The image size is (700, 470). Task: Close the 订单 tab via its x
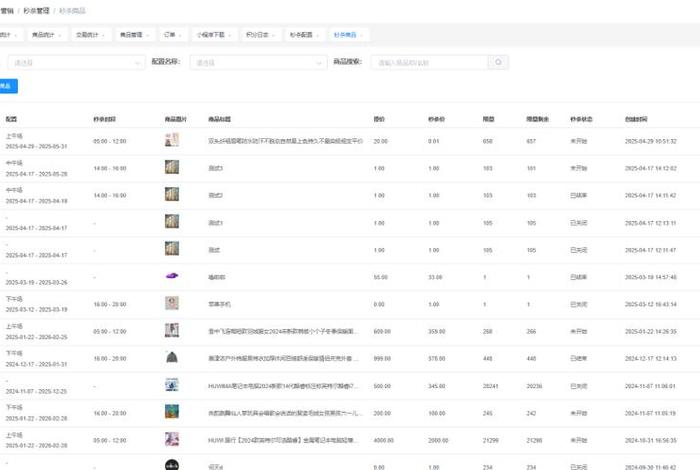pos(180,35)
